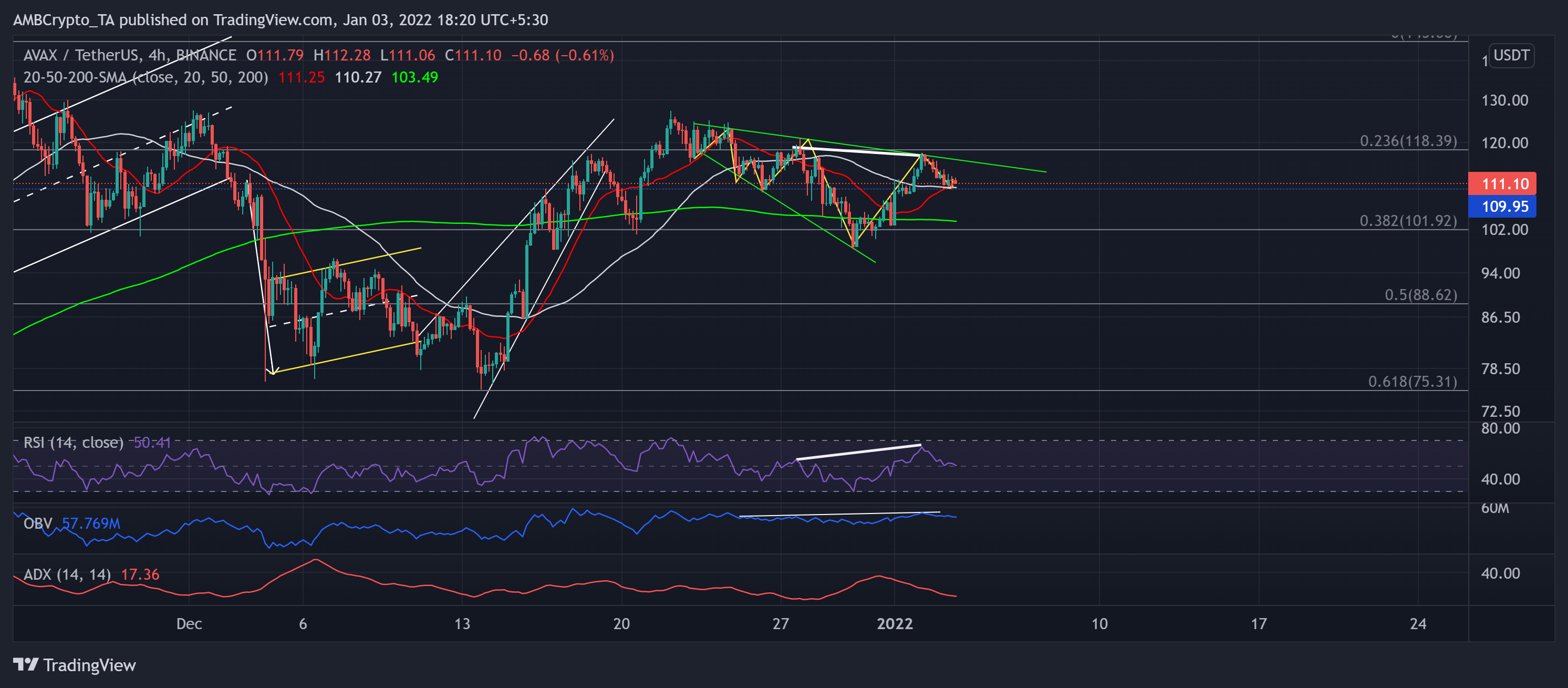
Task: Click the 27 date label on time axis
Action: tap(781, 623)
